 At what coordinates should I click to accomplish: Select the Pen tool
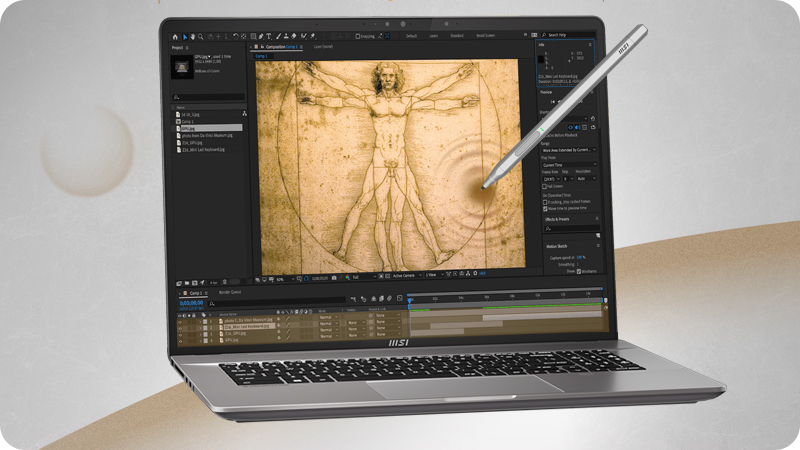click(x=261, y=37)
